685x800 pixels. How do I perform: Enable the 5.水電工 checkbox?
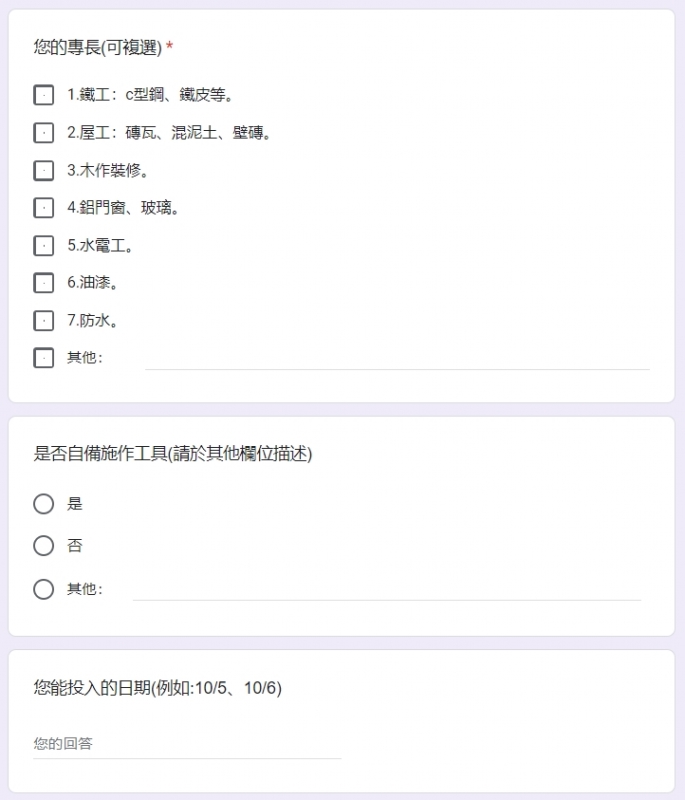43,245
